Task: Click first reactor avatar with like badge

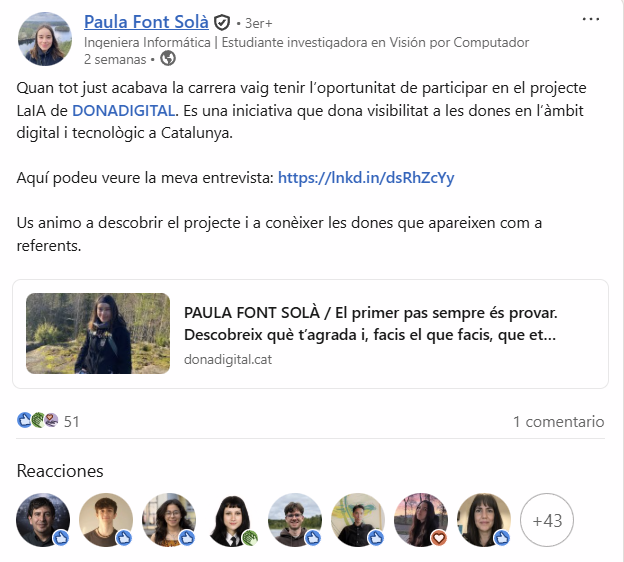Action: pyautogui.click(x=43, y=520)
